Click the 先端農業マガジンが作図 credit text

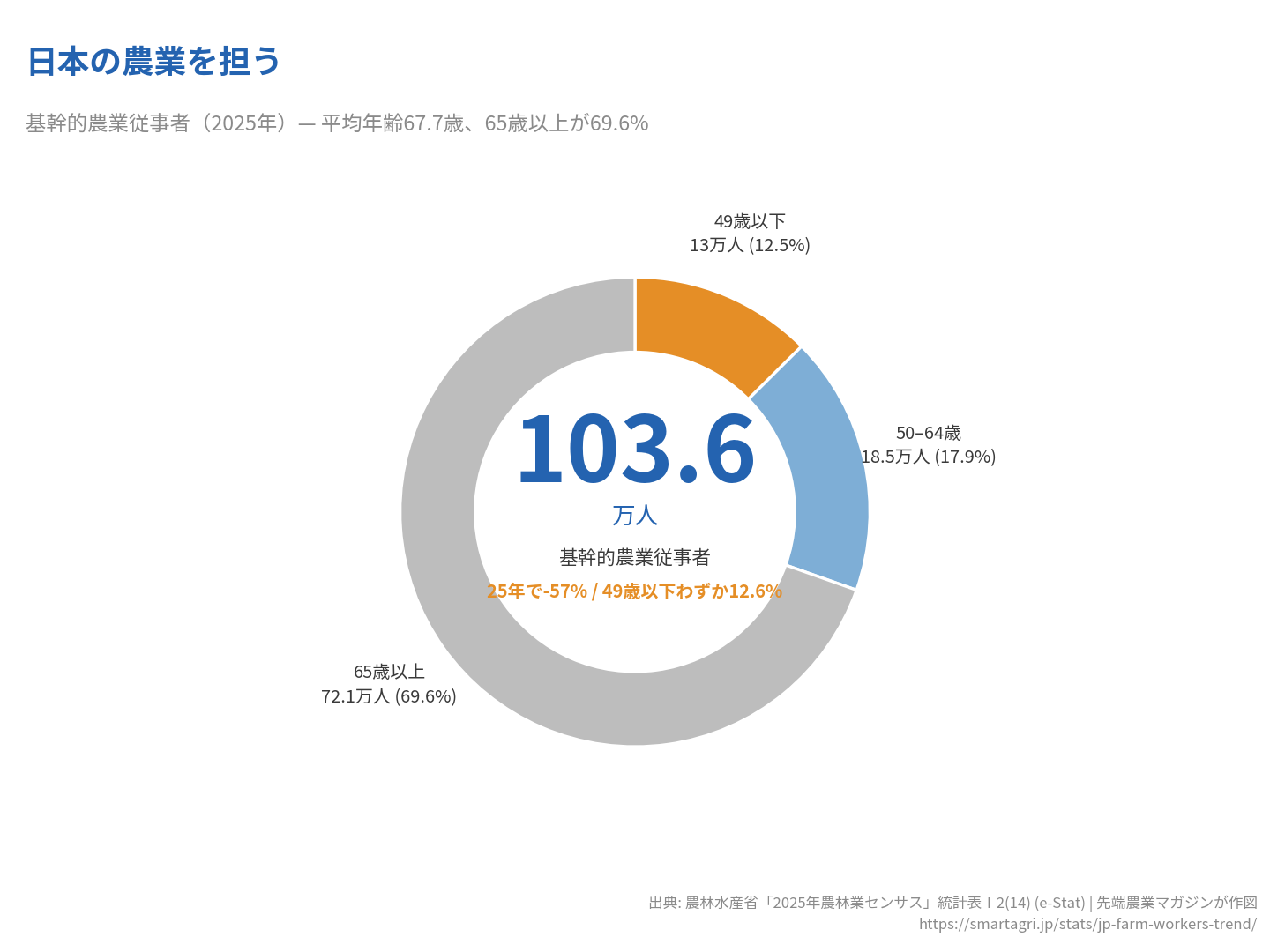[x=1177, y=903]
